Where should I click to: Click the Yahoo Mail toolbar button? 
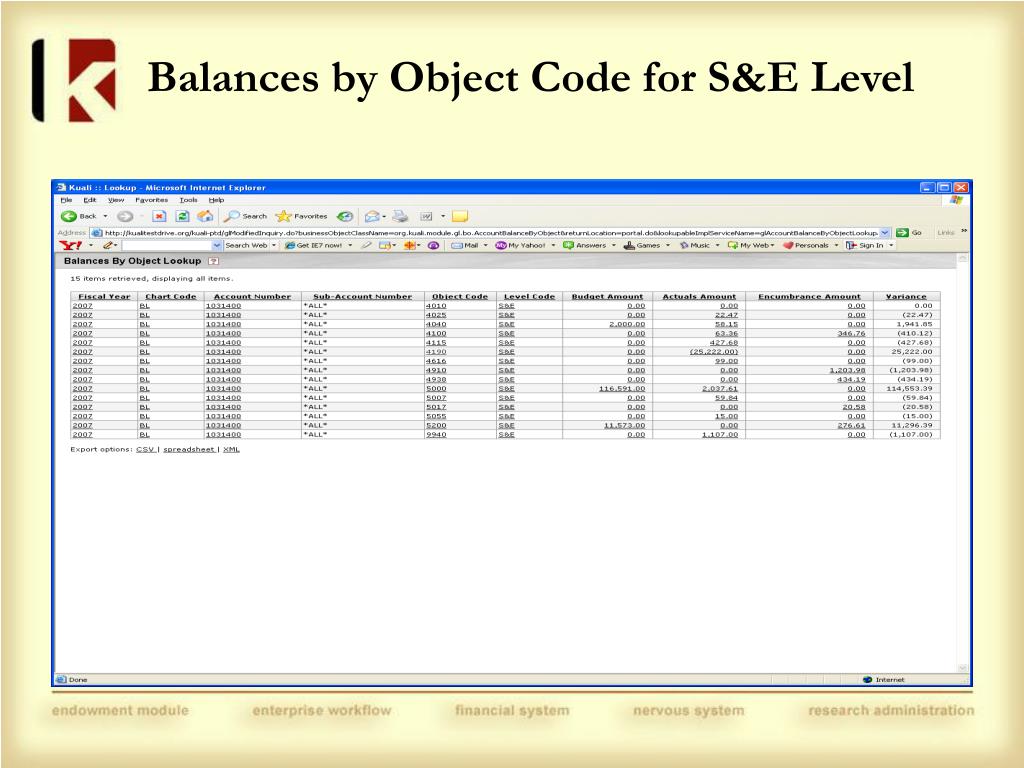click(465, 245)
